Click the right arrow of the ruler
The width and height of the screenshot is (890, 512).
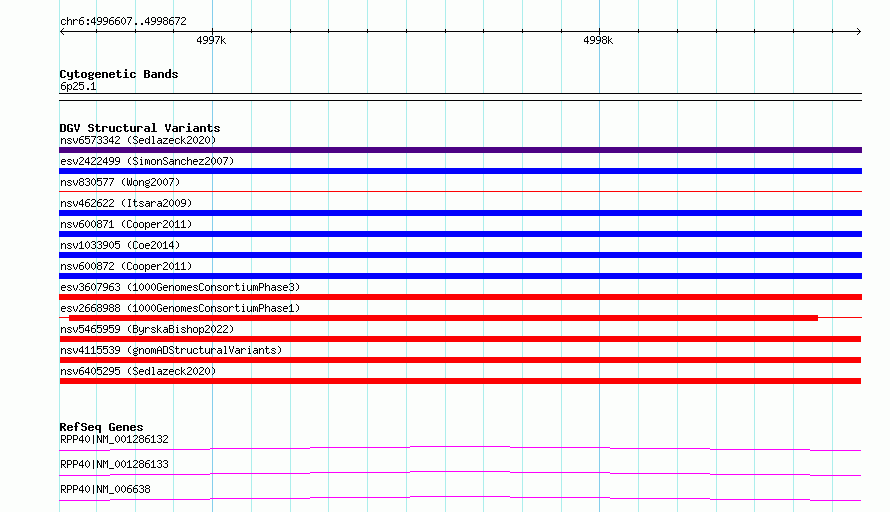[859, 32]
